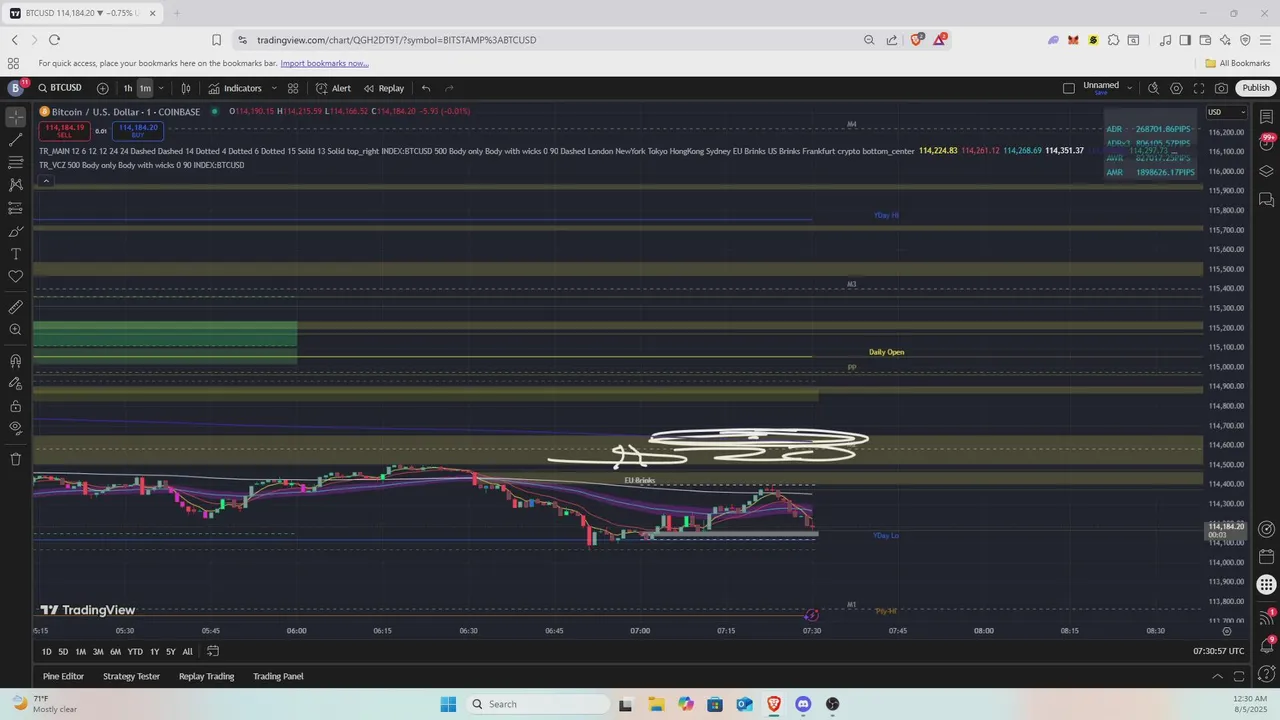The image size is (1280, 720).
Task: Open the Brave Shields lion icon
Action: pos(916,40)
